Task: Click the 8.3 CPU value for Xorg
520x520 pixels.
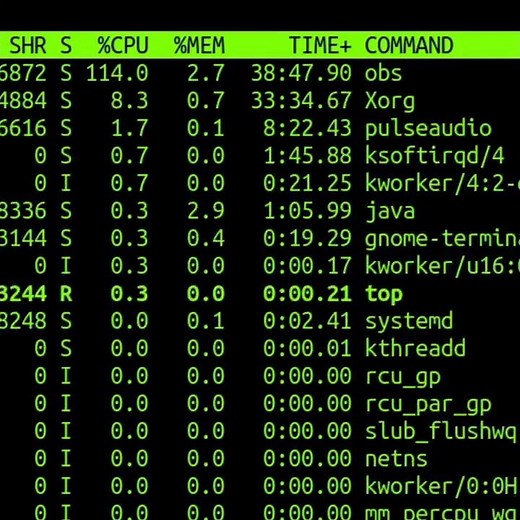Action: coord(129,101)
